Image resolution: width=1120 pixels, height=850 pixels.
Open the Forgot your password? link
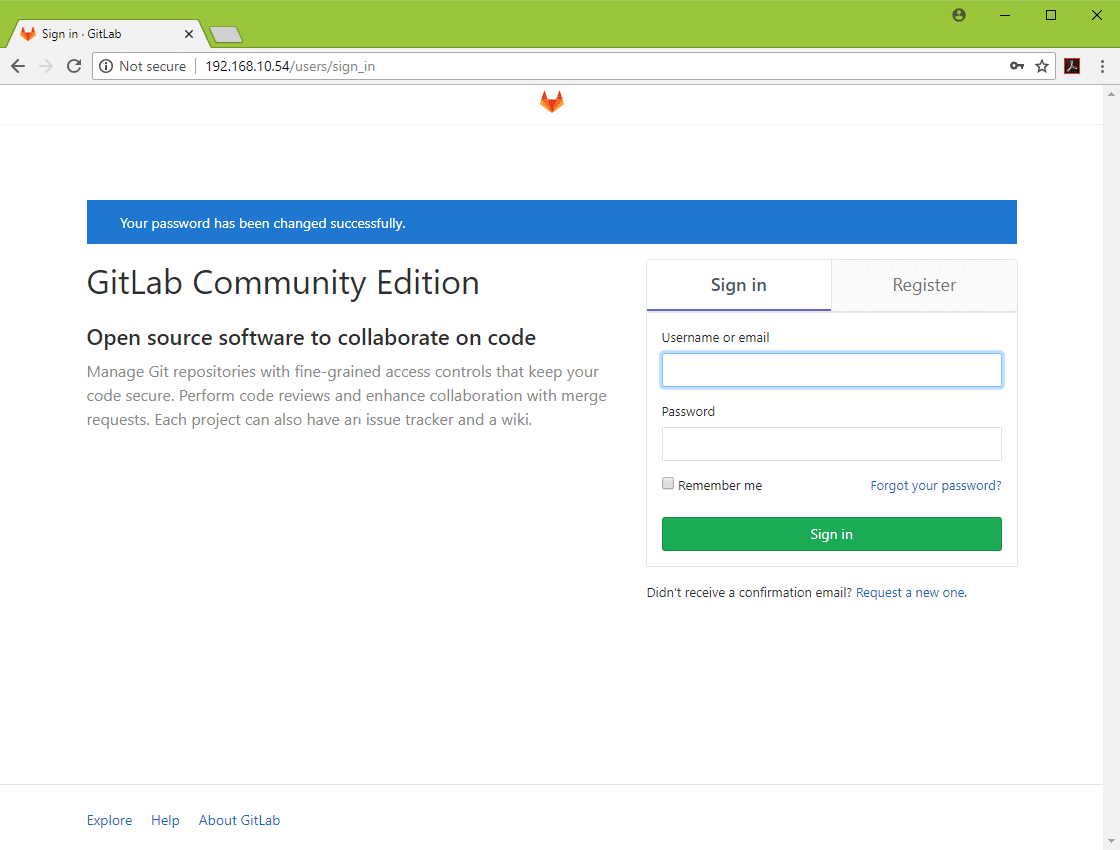[936, 486]
